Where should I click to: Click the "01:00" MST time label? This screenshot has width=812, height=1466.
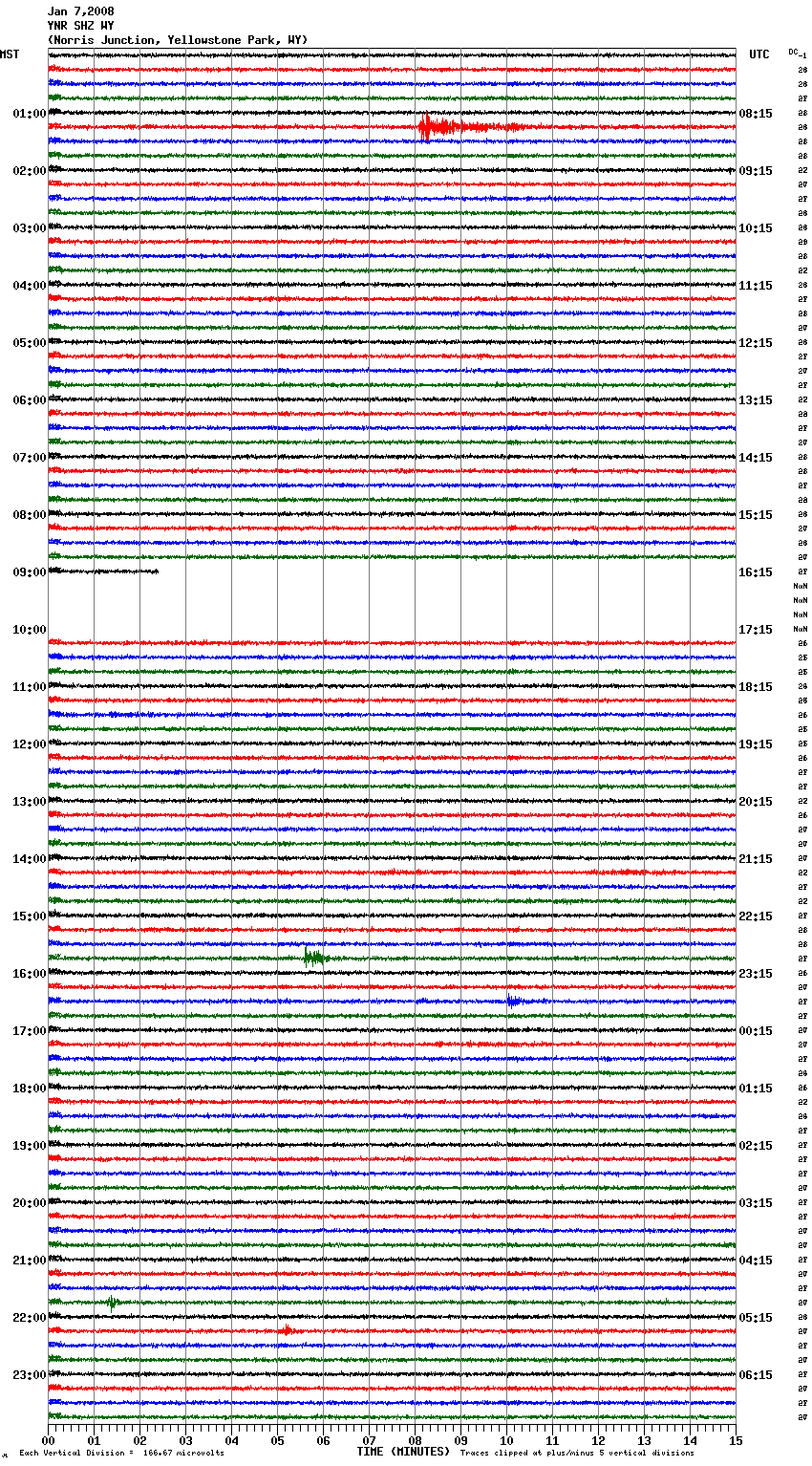[x=30, y=114]
